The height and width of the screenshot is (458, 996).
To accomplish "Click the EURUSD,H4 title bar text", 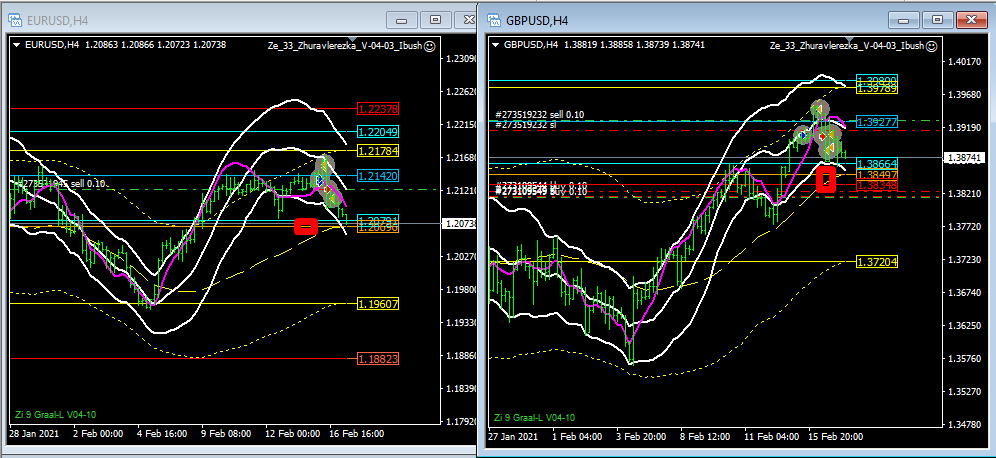I will [57, 21].
